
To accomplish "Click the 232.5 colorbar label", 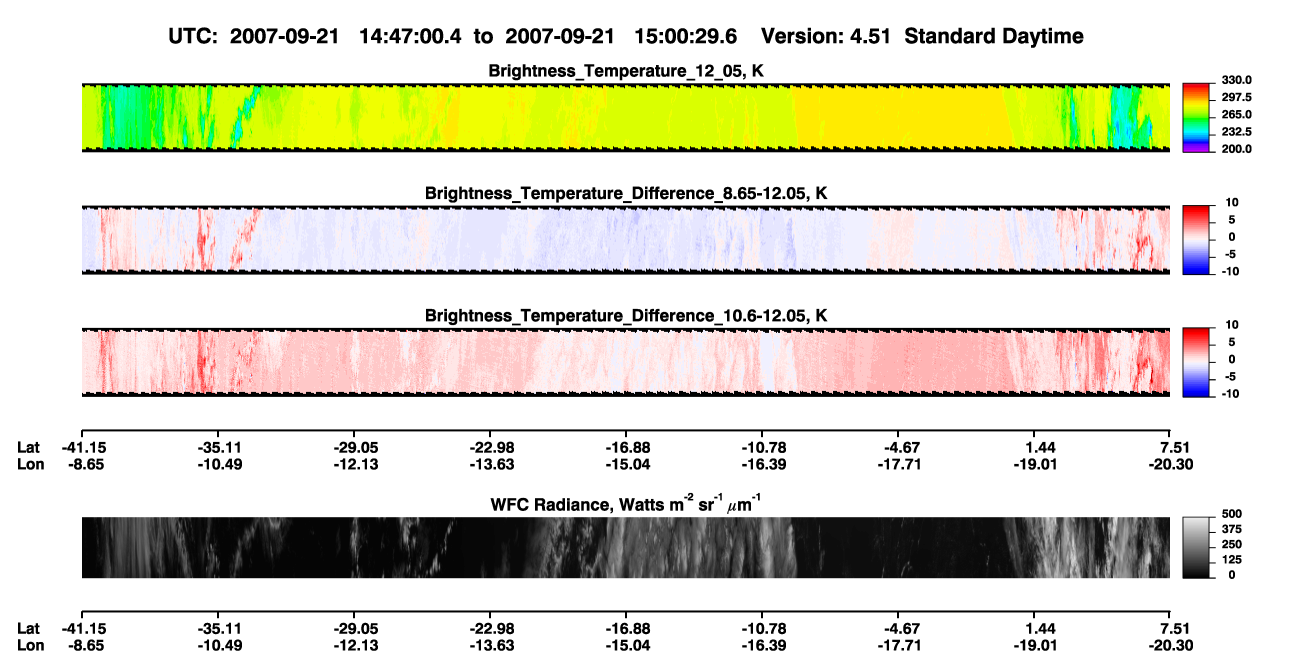I will point(1237,132).
